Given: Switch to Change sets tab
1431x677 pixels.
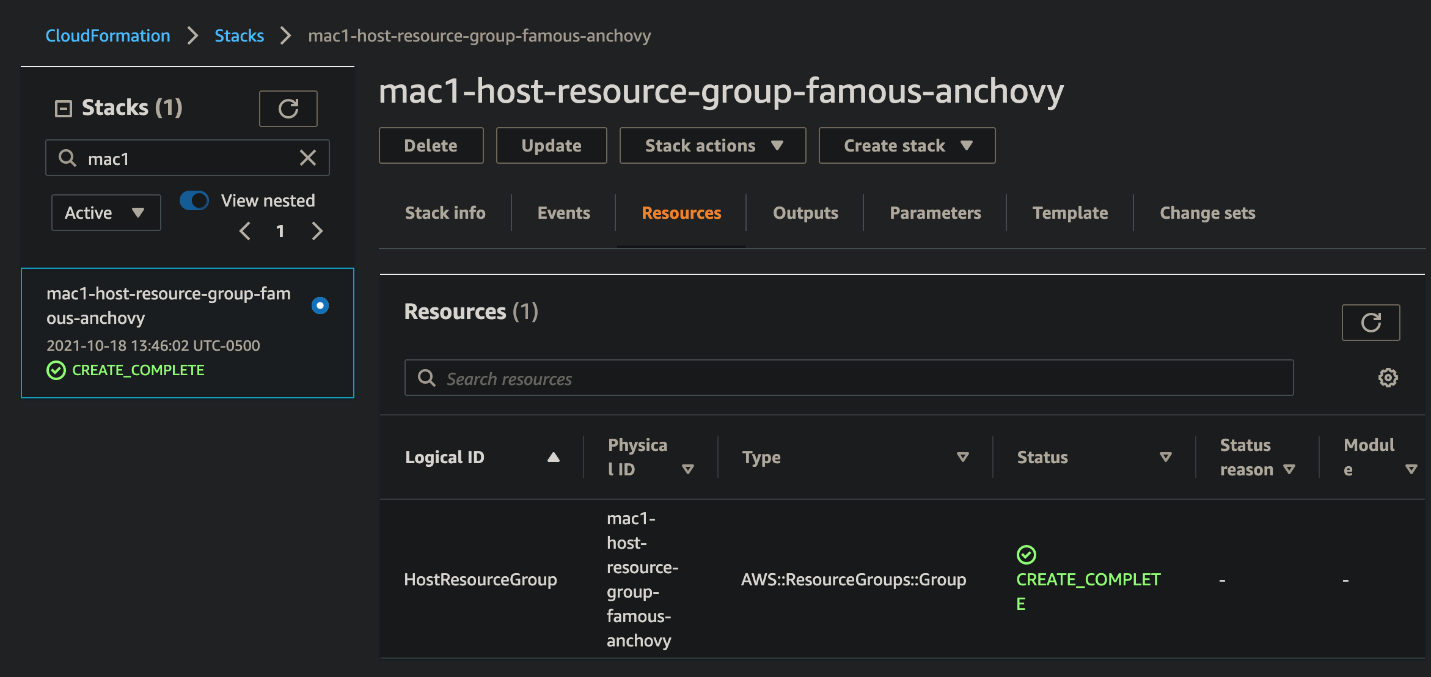Looking at the screenshot, I should (x=1208, y=213).
